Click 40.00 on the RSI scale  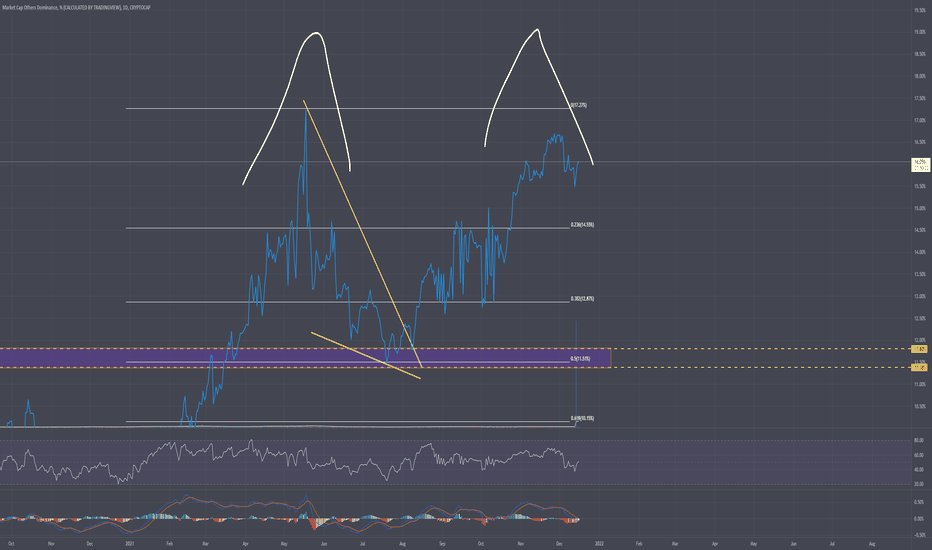coord(918,470)
